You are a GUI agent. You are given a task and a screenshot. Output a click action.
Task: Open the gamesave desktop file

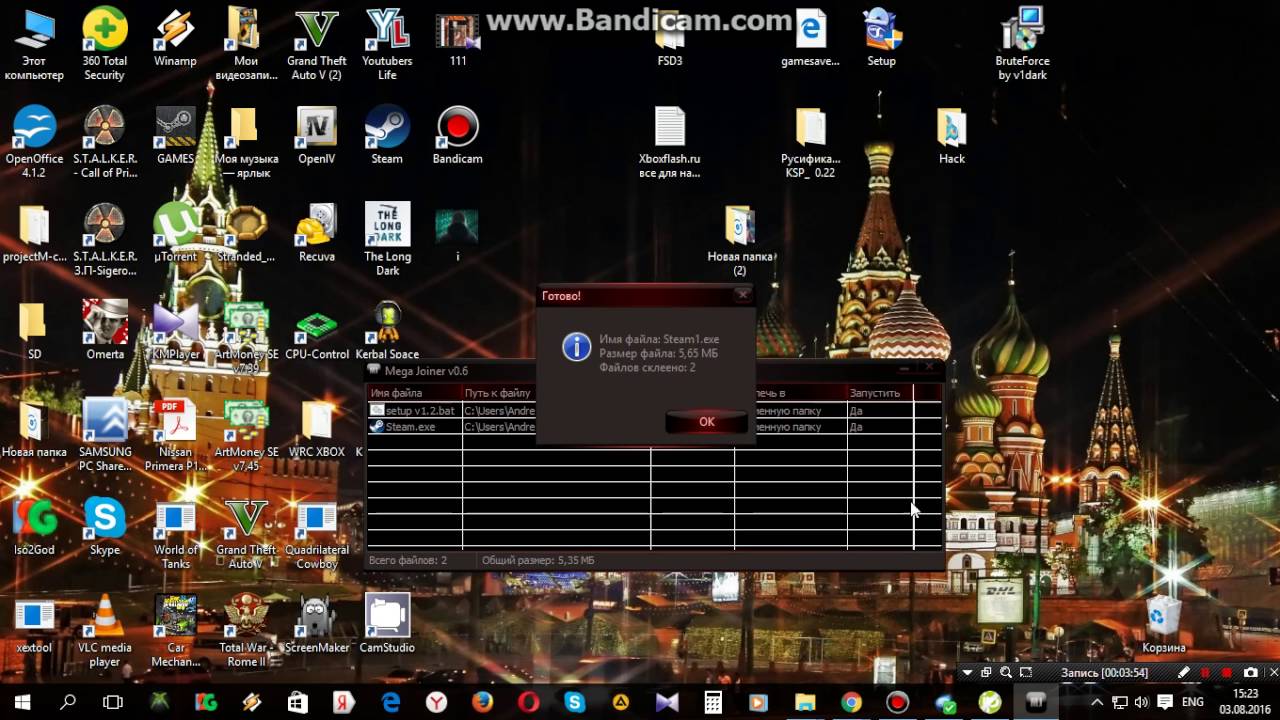click(x=810, y=38)
